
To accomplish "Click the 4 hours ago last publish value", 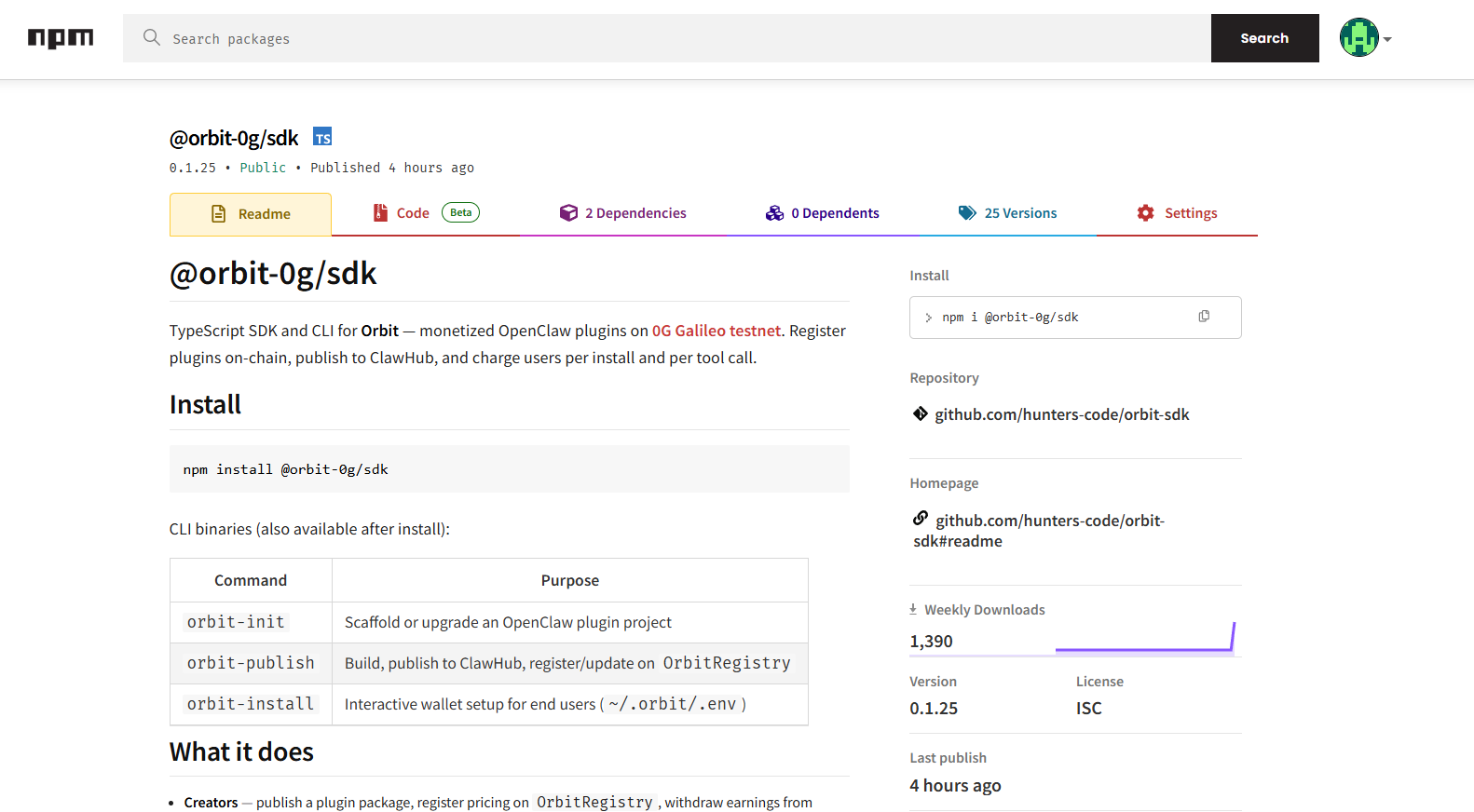I will [x=955, y=786].
